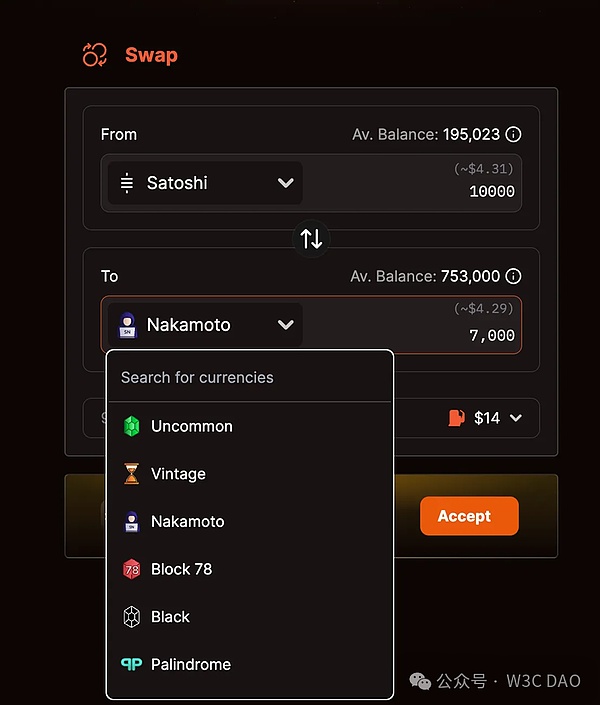This screenshot has width=600, height=705.
Task: Select the Uncommon currency option
Action: coord(191,426)
